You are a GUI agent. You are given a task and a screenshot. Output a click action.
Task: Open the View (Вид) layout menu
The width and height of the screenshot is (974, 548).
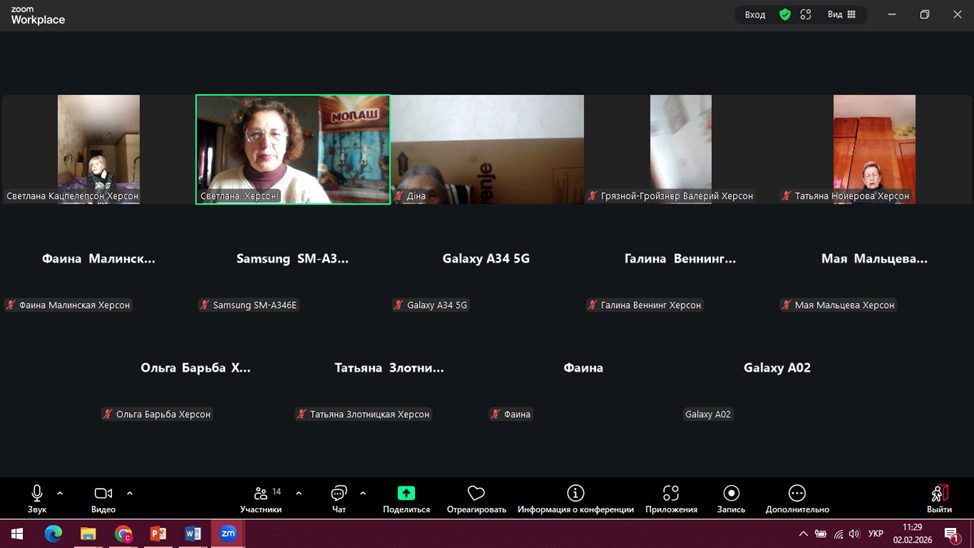[x=841, y=15]
